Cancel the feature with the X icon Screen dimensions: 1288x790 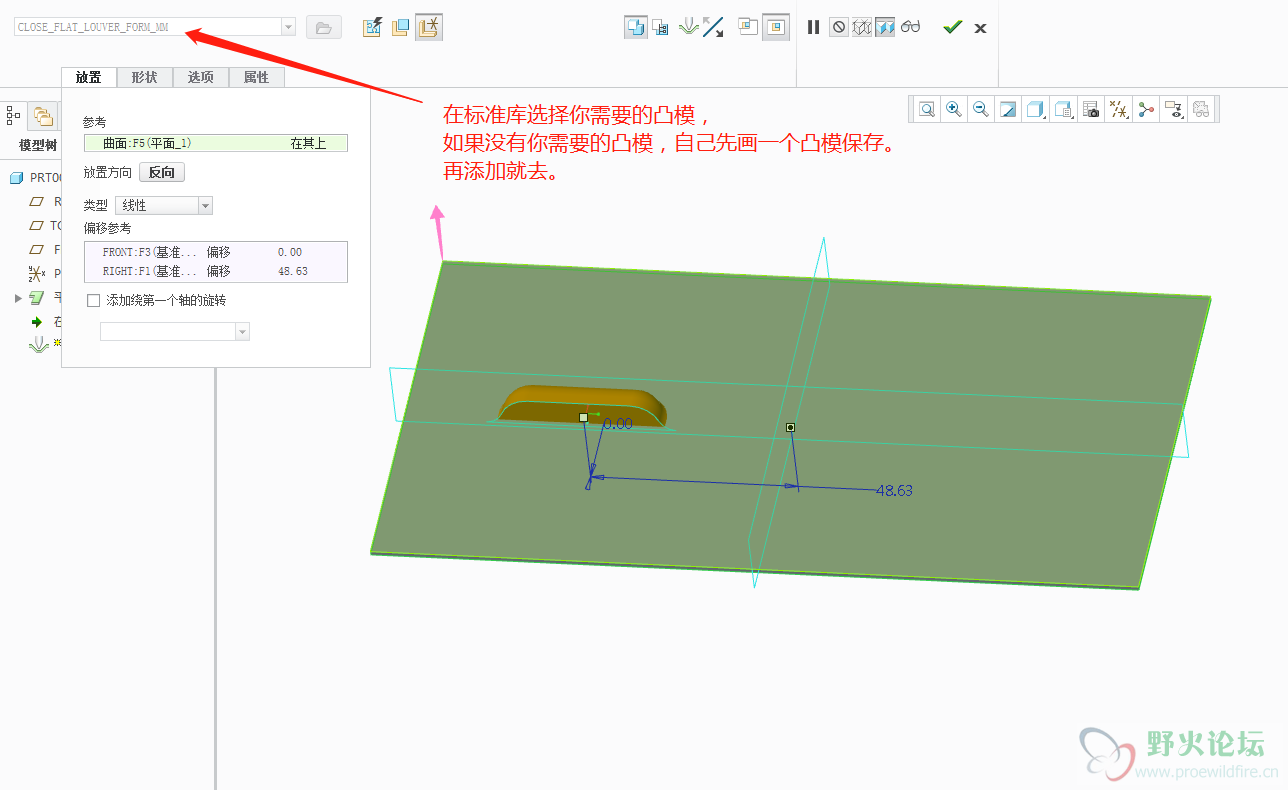(x=980, y=28)
